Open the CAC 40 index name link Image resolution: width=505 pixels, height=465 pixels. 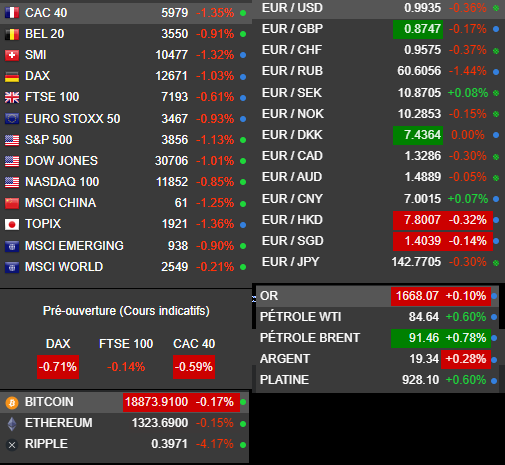[x=46, y=13]
